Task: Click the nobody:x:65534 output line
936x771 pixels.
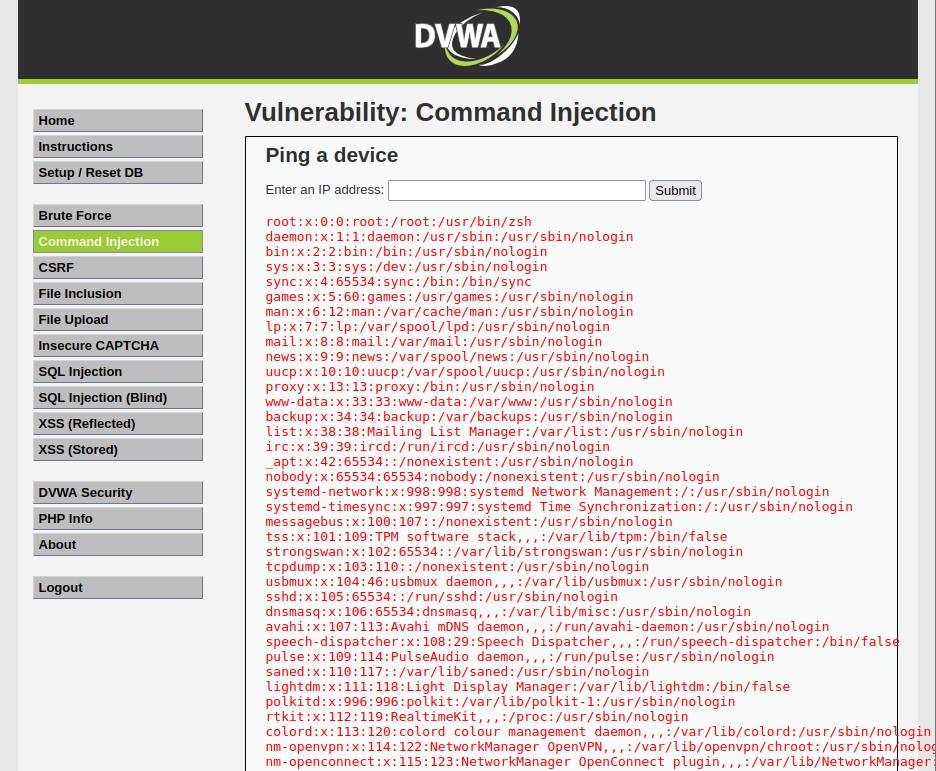Action: click(492, 477)
